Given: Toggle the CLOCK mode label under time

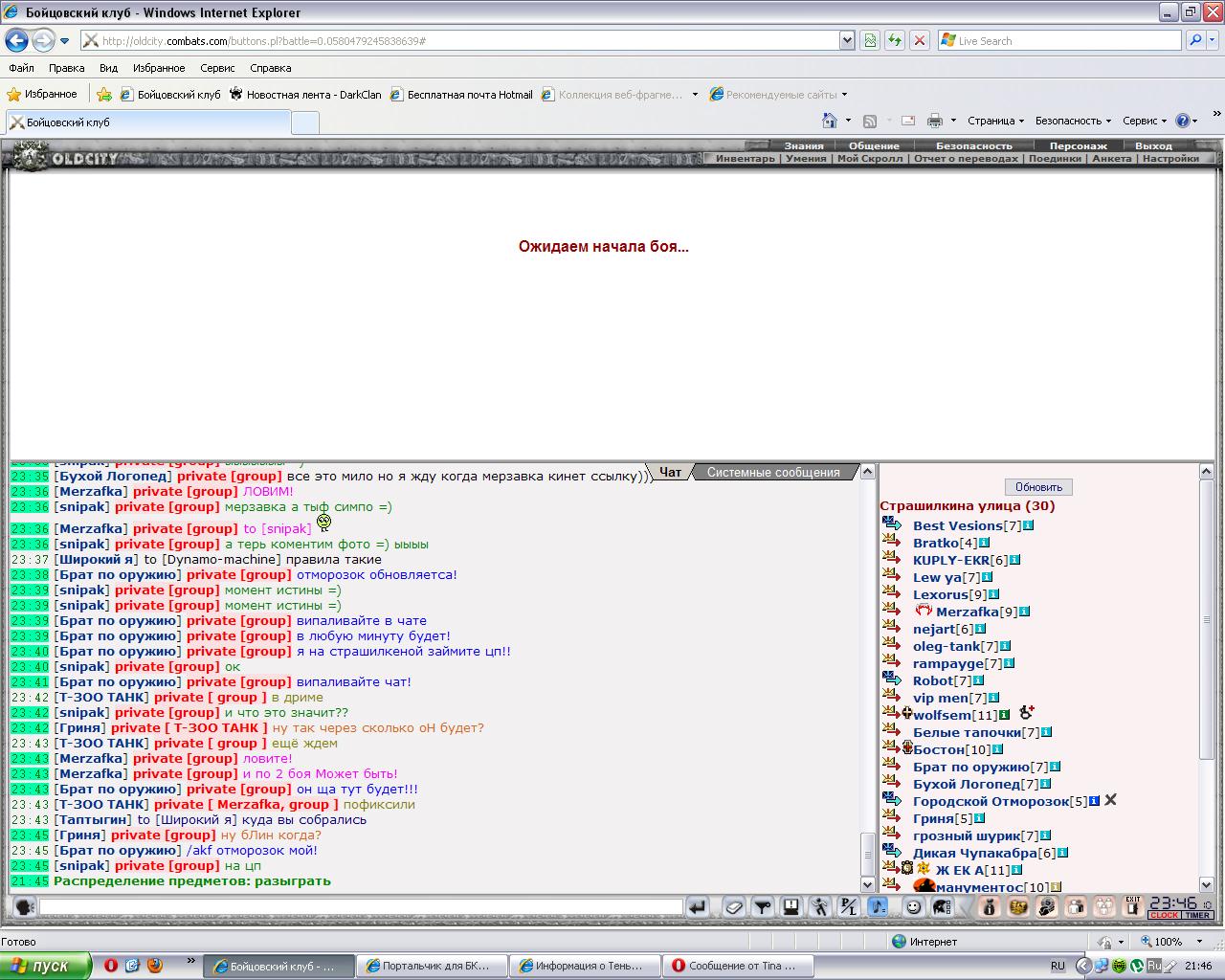Looking at the screenshot, I should [x=1165, y=915].
